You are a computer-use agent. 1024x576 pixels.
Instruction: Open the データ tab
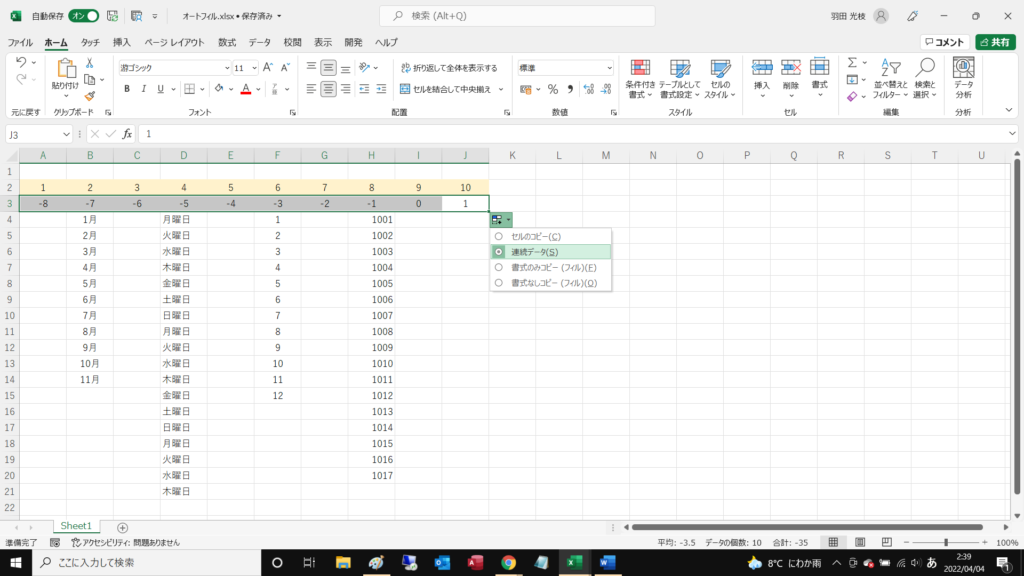pyautogui.click(x=259, y=42)
